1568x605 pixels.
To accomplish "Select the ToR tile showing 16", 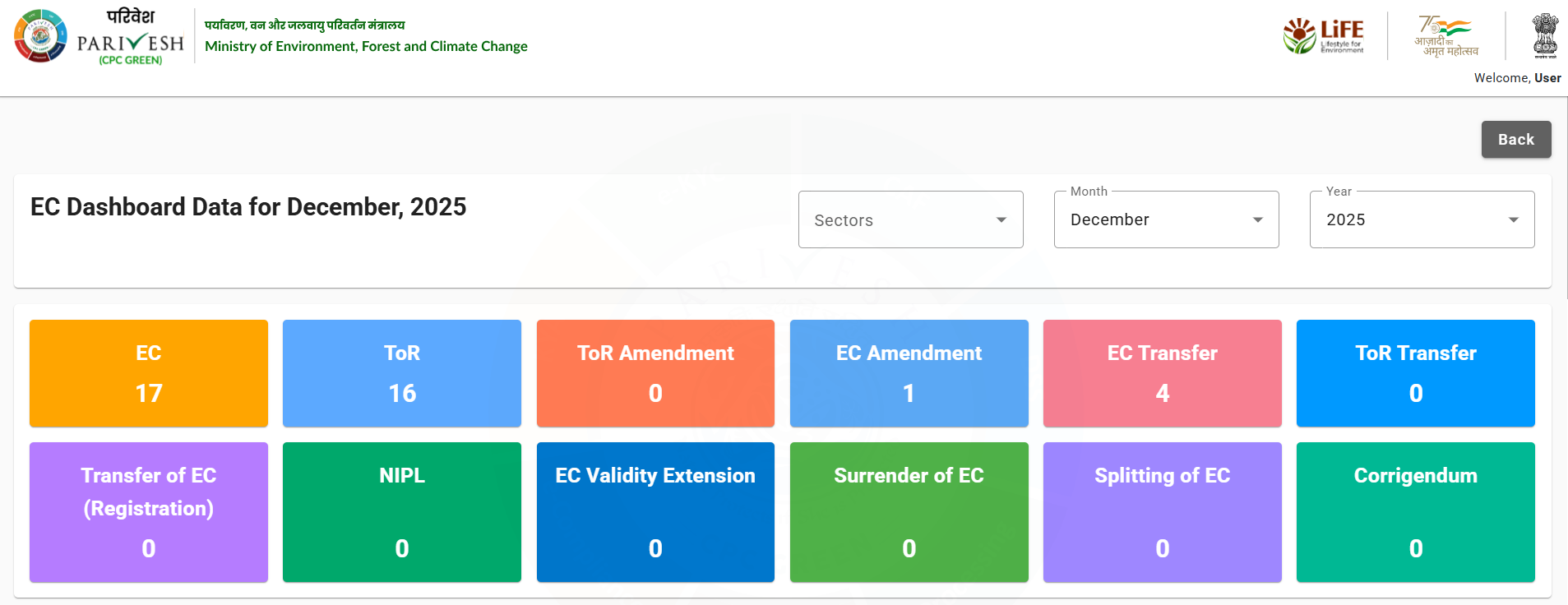I will pos(402,373).
